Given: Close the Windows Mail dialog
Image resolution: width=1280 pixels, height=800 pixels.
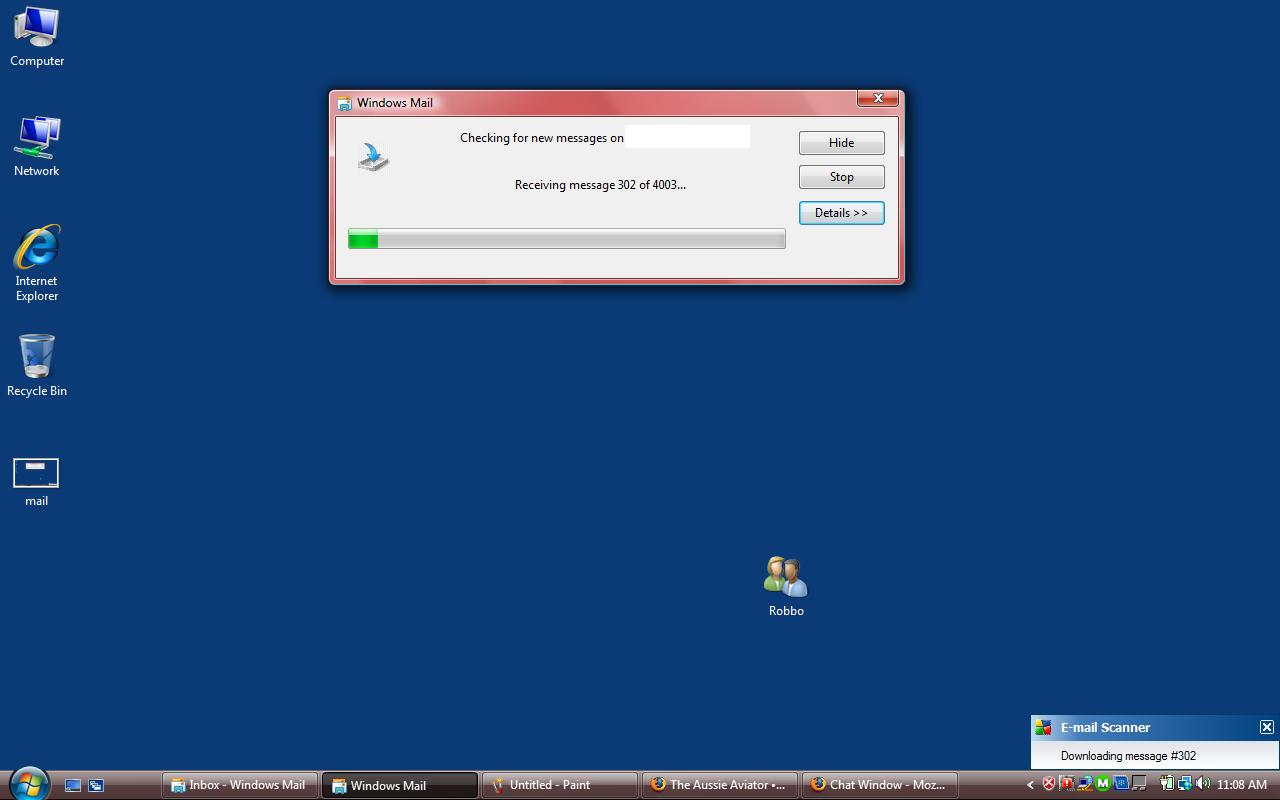Looking at the screenshot, I should tap(878, 98).
